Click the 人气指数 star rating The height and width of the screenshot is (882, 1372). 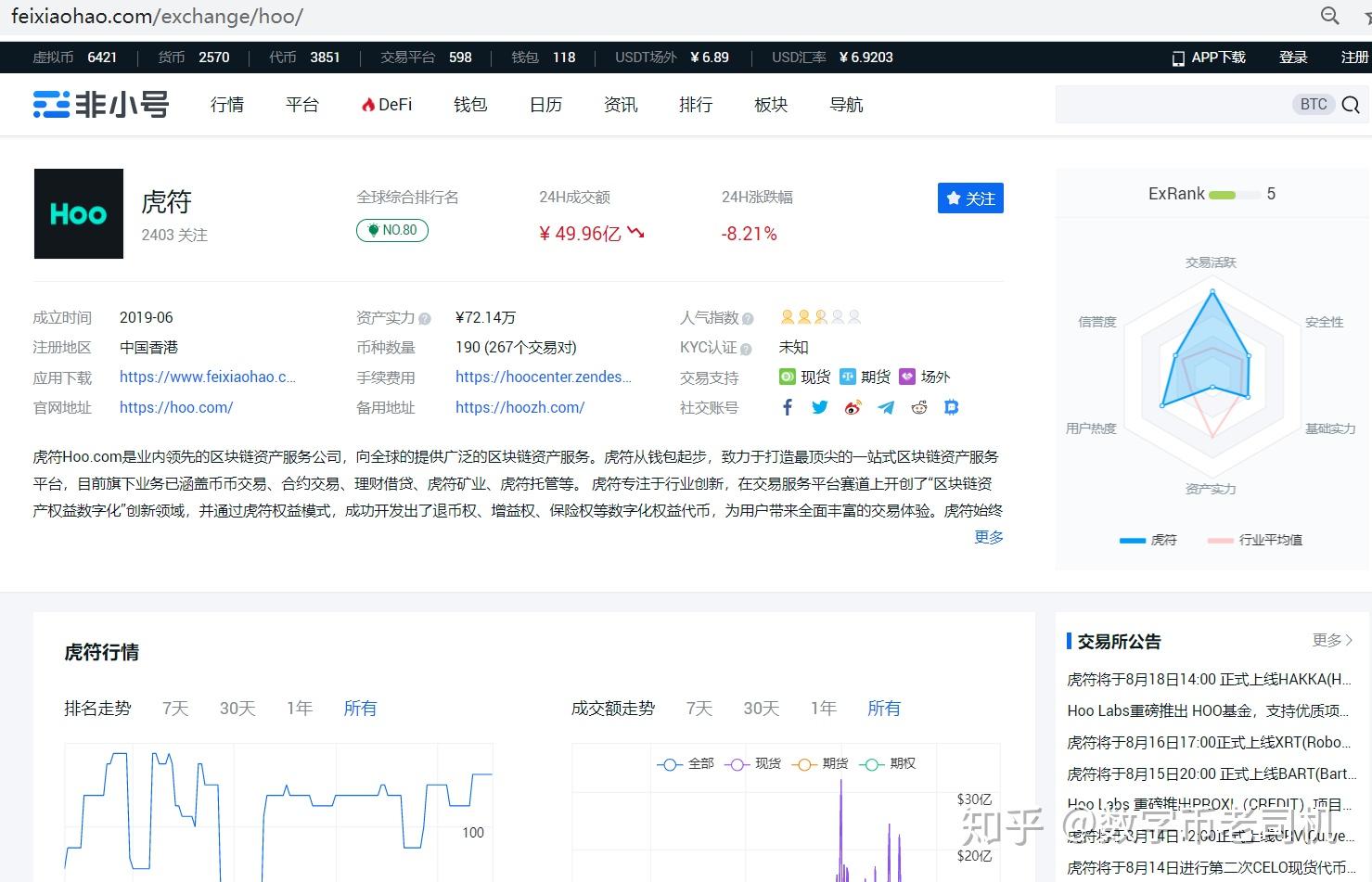pos(821,317)
